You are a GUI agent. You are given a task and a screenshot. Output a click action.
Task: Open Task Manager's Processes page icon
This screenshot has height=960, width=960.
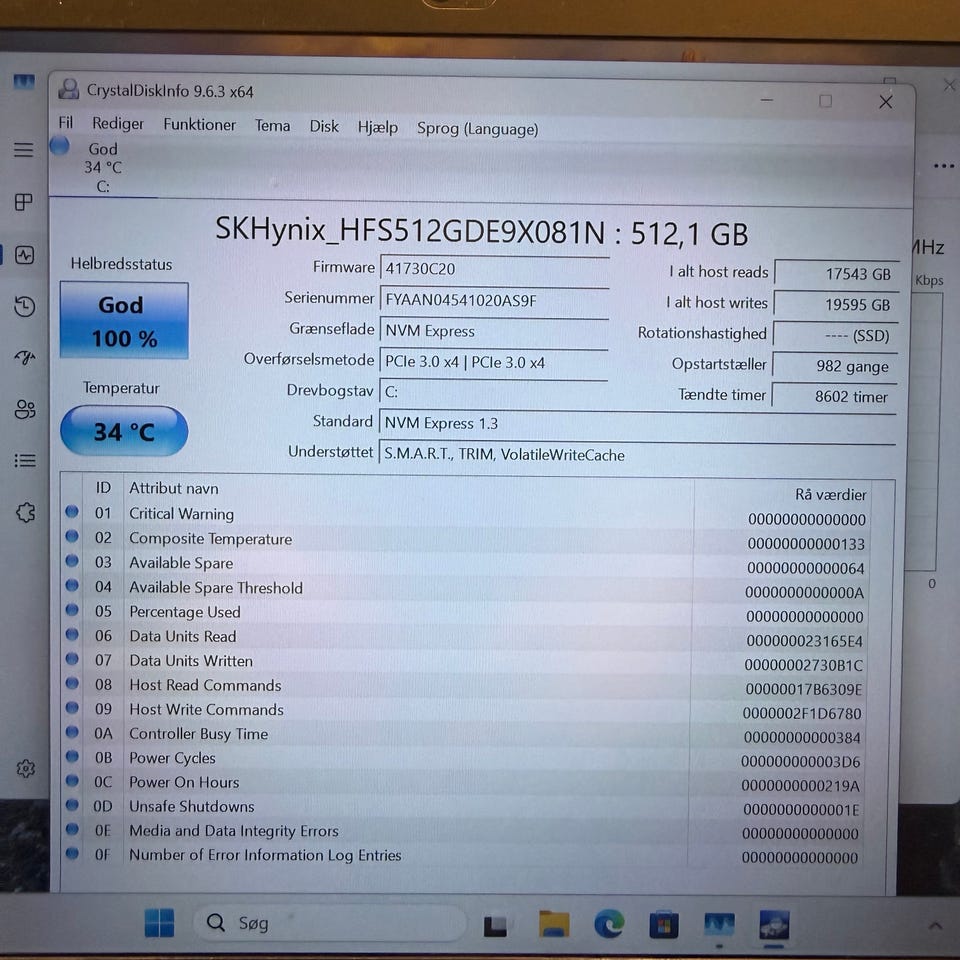pos(23,202)
